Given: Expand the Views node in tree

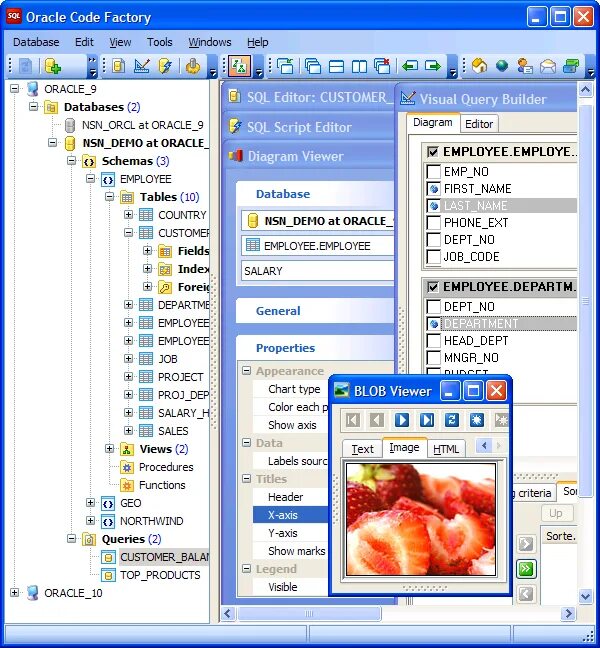Looking at the screenshot, I should 110,448.
